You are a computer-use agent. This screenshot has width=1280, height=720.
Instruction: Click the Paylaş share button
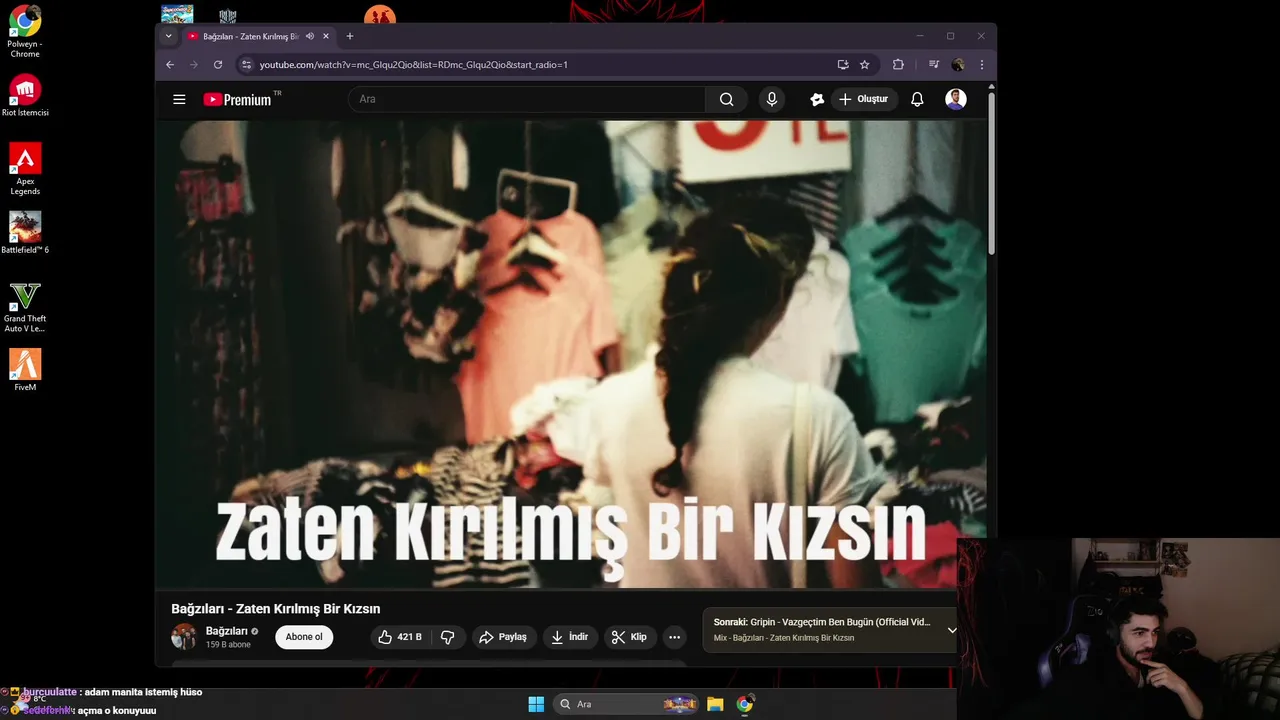click(503, 637)
